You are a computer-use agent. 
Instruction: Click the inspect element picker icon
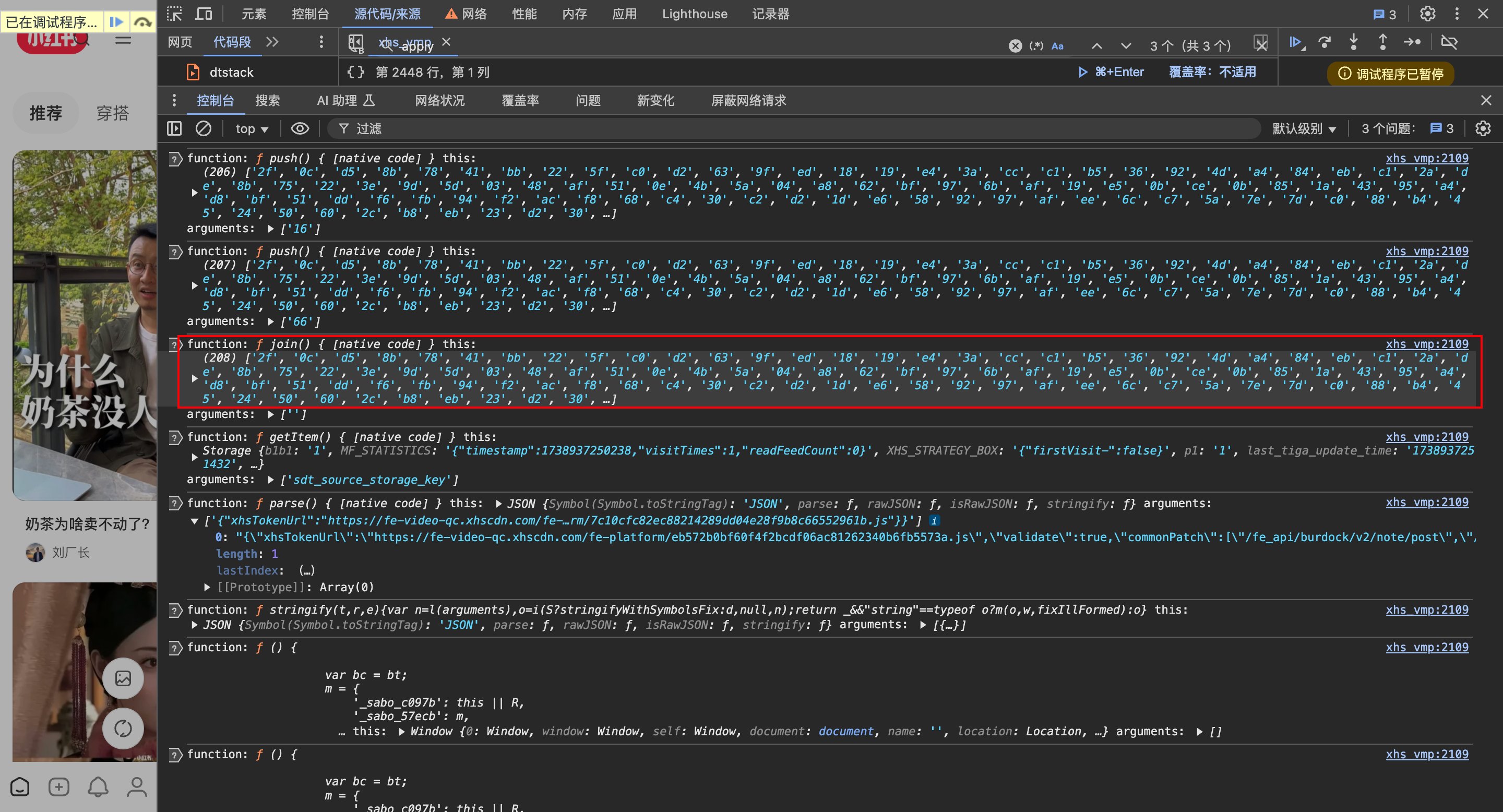[174, 14]
